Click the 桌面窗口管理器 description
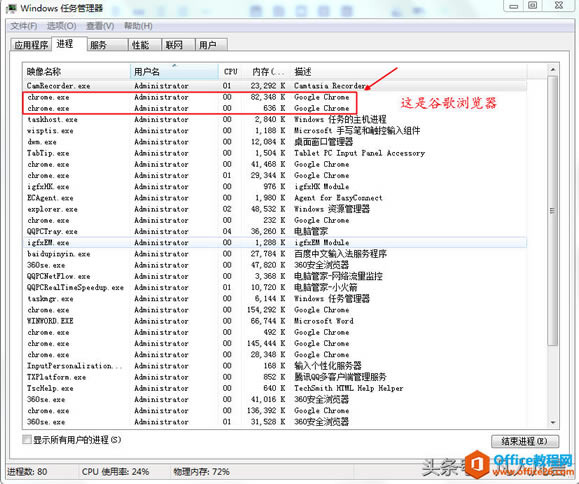Screen dimensions: 579x484 (323, 142)
